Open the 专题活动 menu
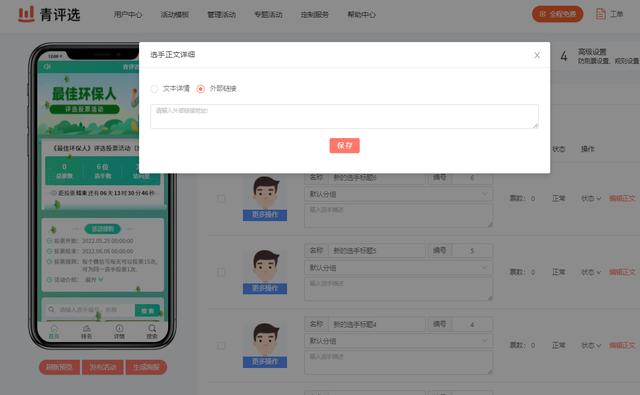 tap(268, 15)
